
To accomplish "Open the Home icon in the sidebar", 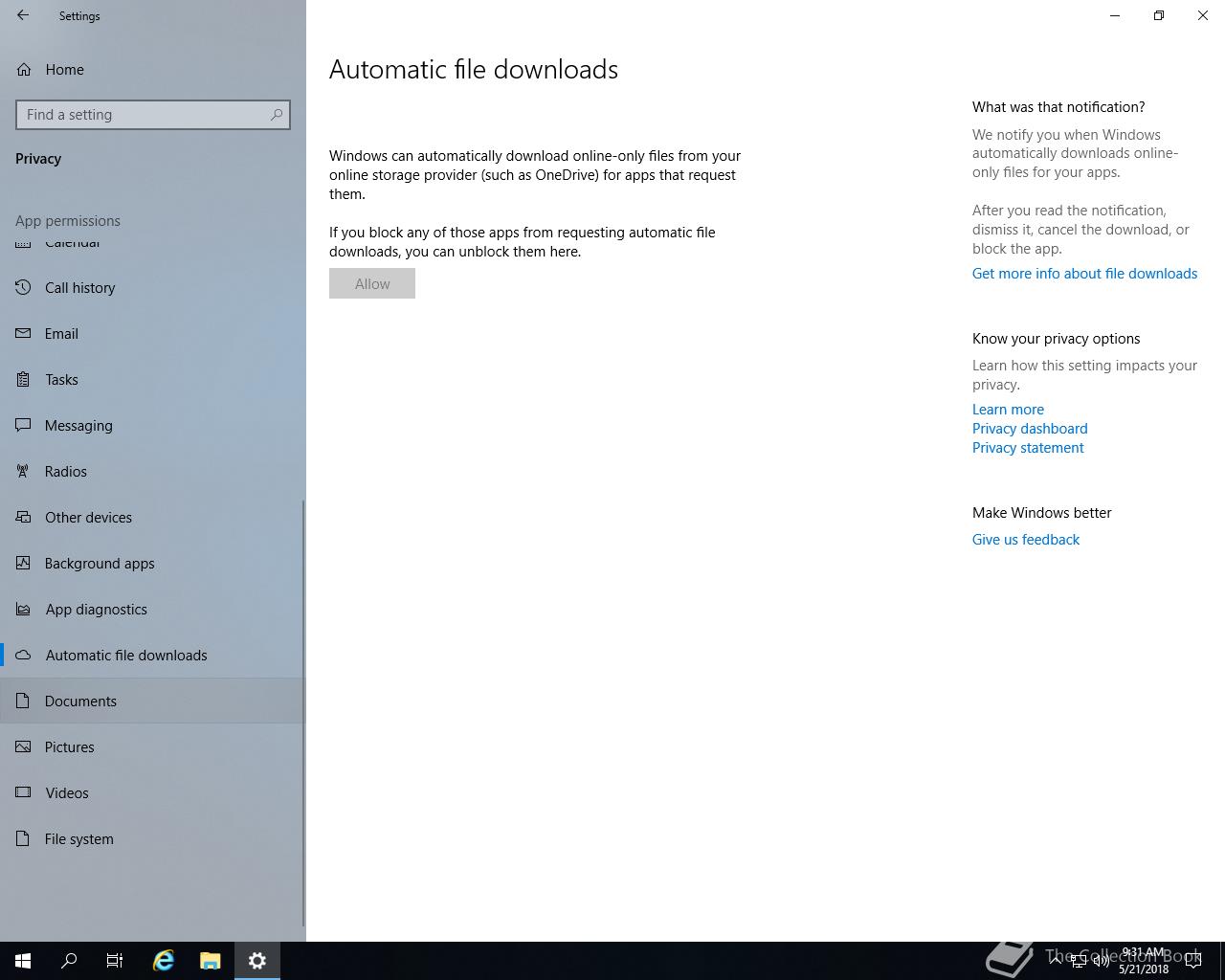I will click(x=24, y=69).
